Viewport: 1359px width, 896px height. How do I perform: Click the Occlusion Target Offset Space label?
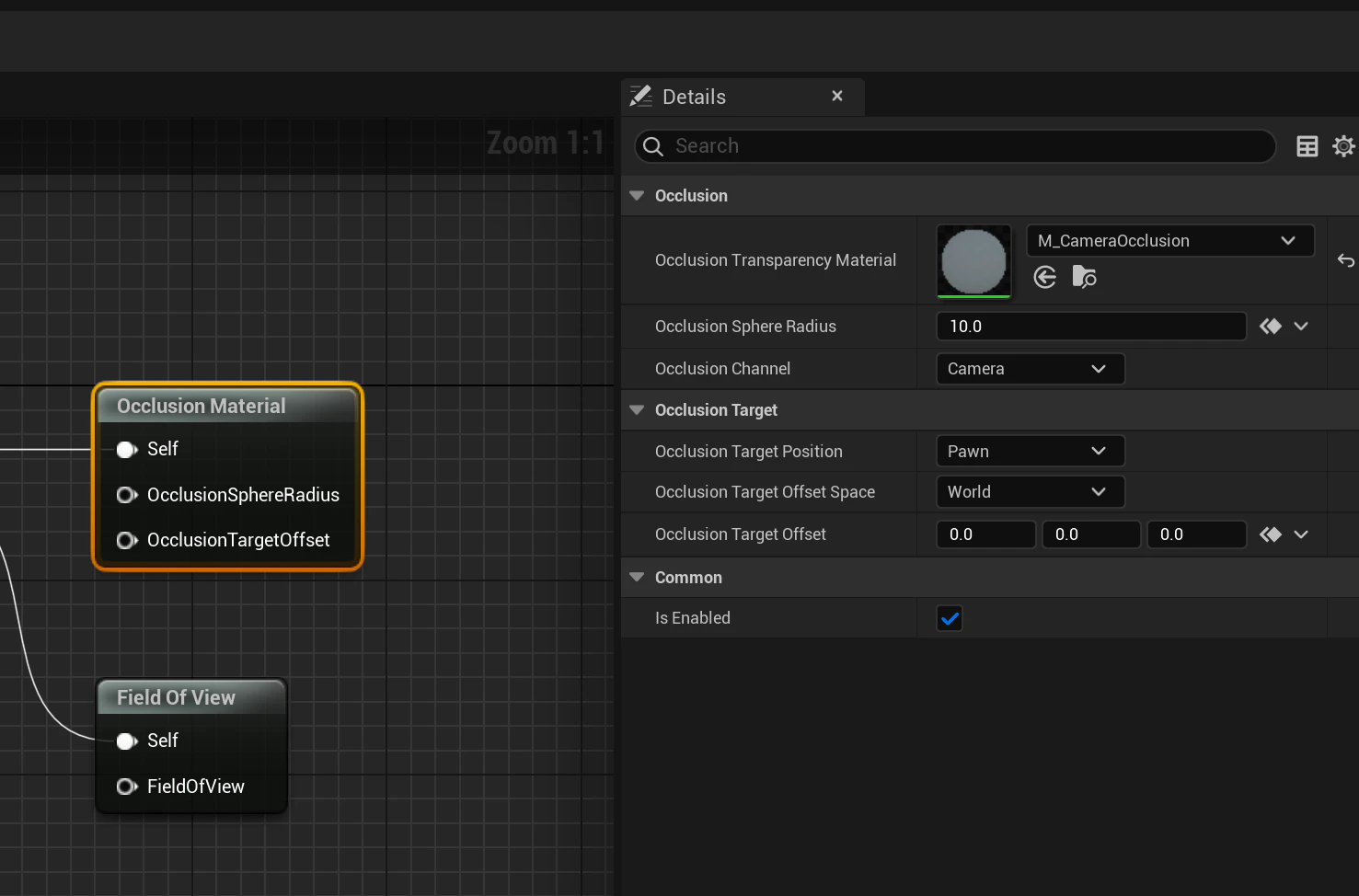point(765,492)
